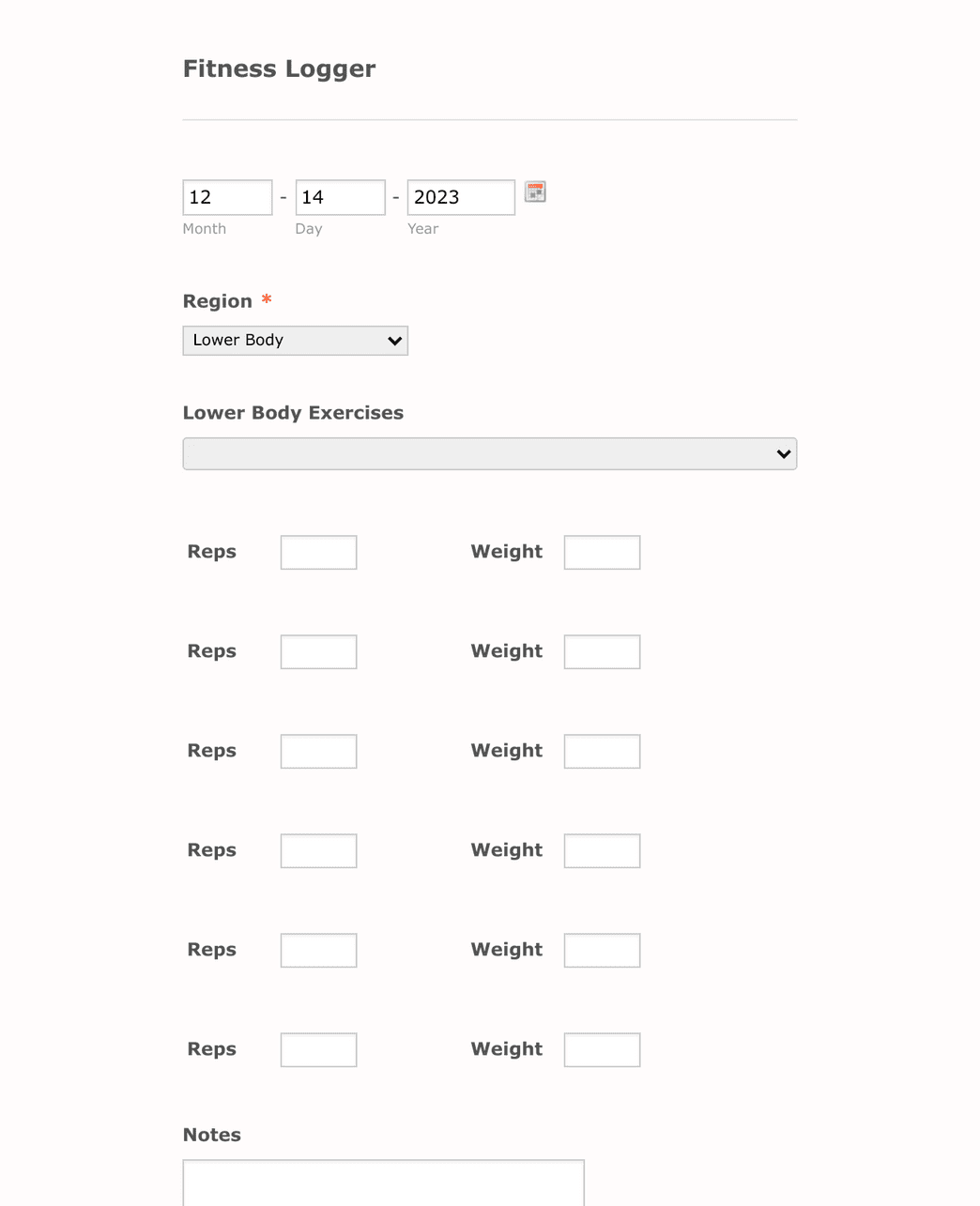980x1206 pixels.
Task: Click the Year input field
Action: coord(460,197)
